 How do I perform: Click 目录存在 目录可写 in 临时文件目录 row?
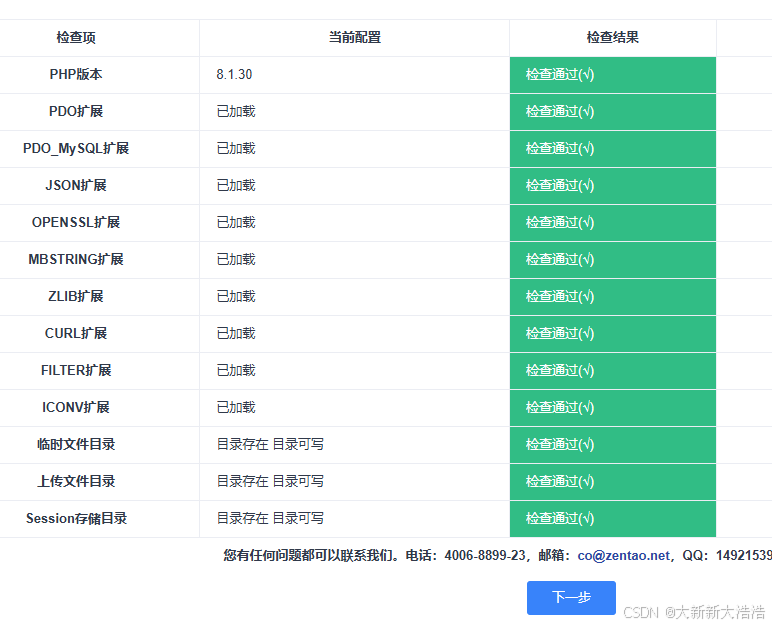[270, 444]
